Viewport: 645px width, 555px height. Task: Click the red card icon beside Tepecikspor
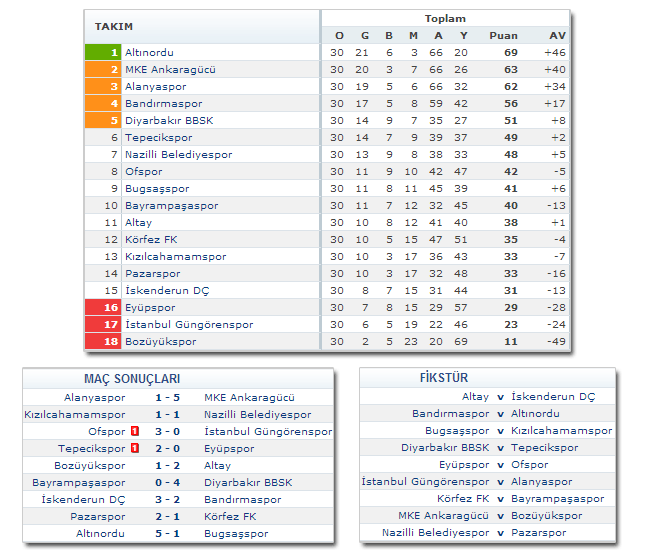[133, 449]
